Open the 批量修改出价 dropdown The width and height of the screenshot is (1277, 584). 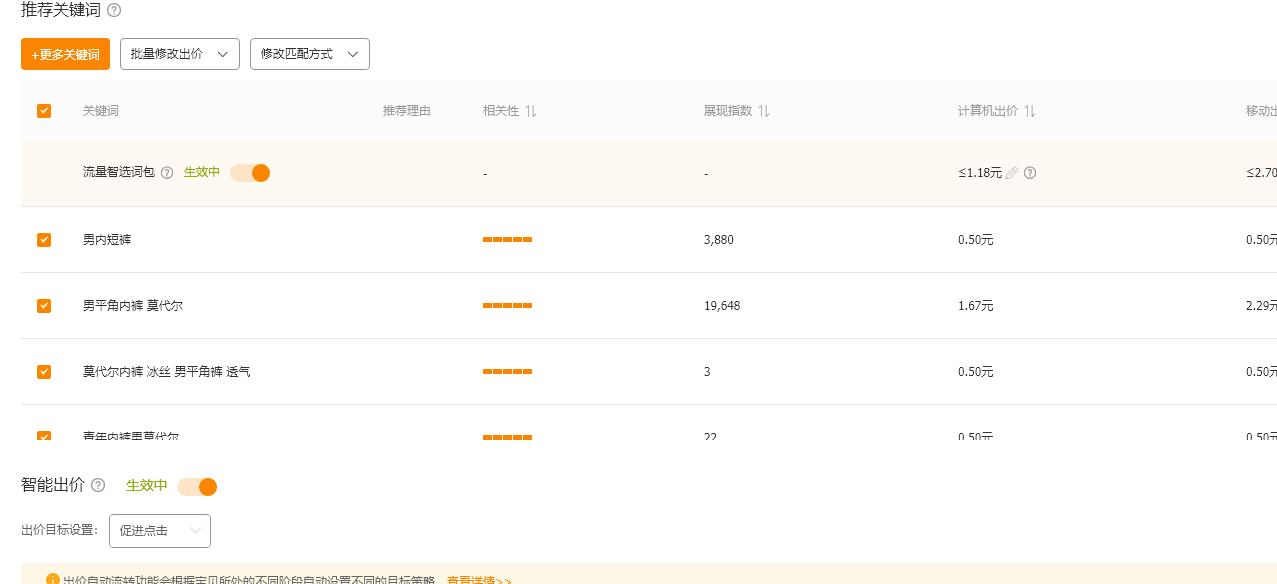180,54
